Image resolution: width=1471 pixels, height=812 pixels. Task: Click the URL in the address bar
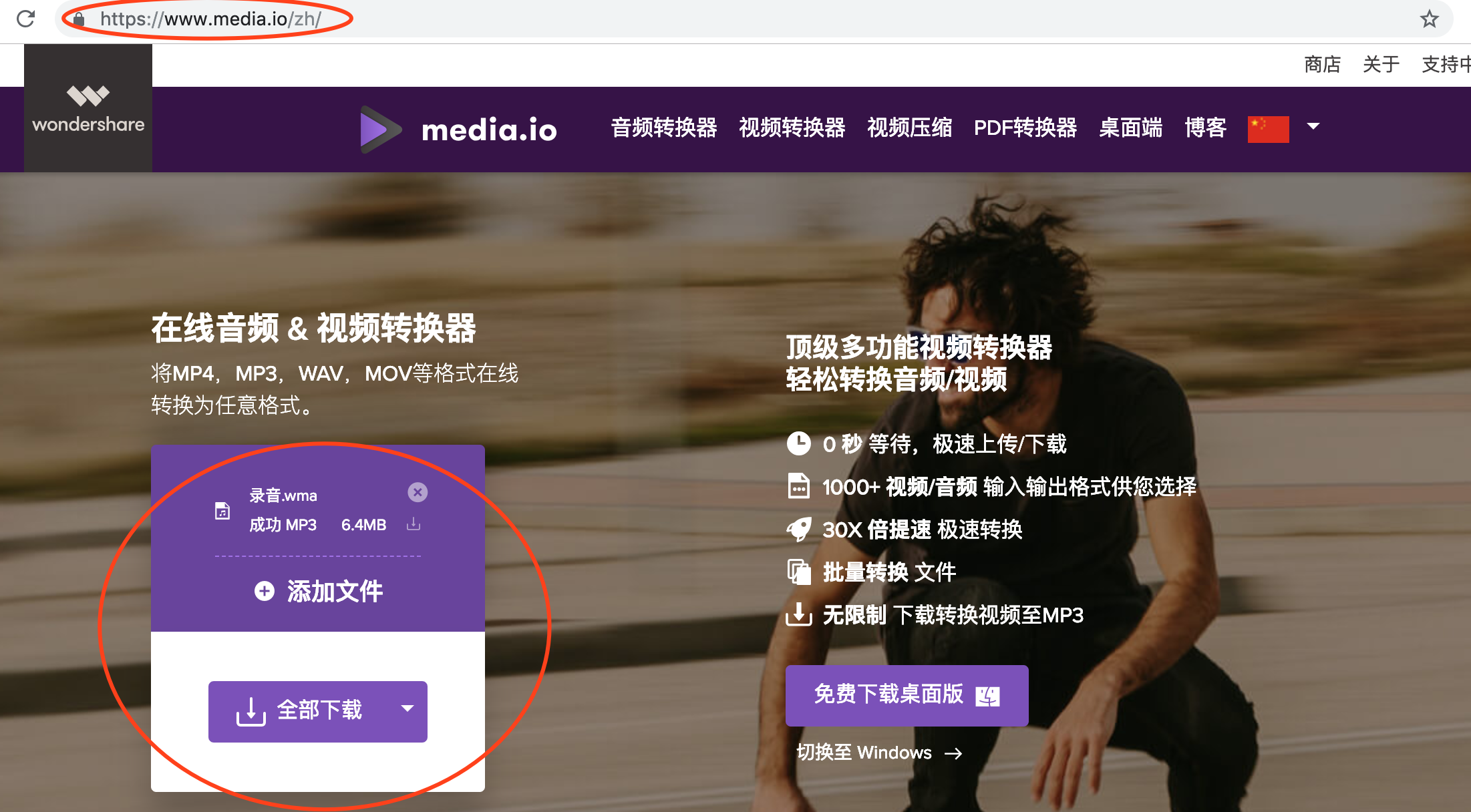(210, 19)
